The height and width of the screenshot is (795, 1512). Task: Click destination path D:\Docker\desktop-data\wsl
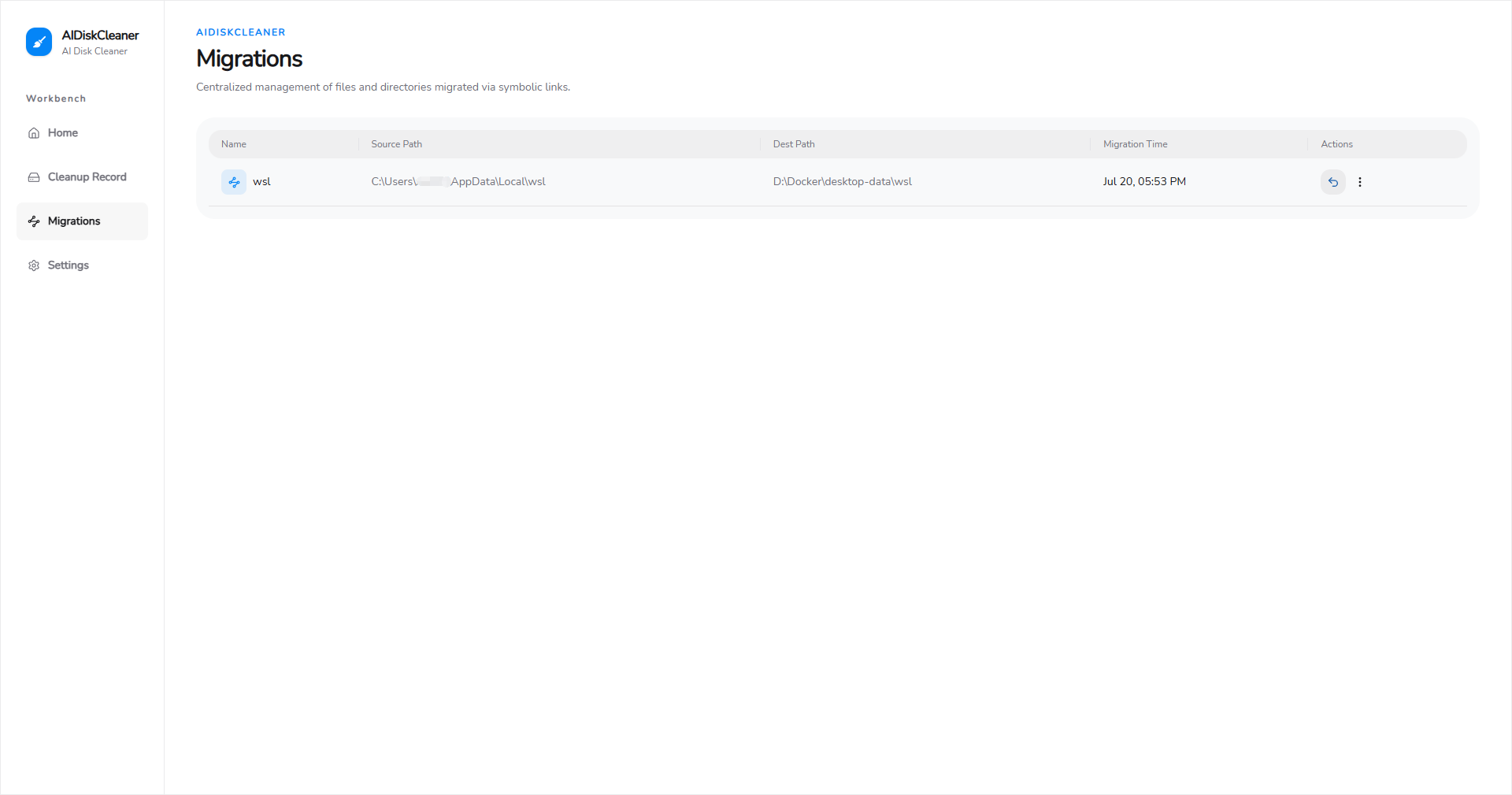tap(843, 182)
